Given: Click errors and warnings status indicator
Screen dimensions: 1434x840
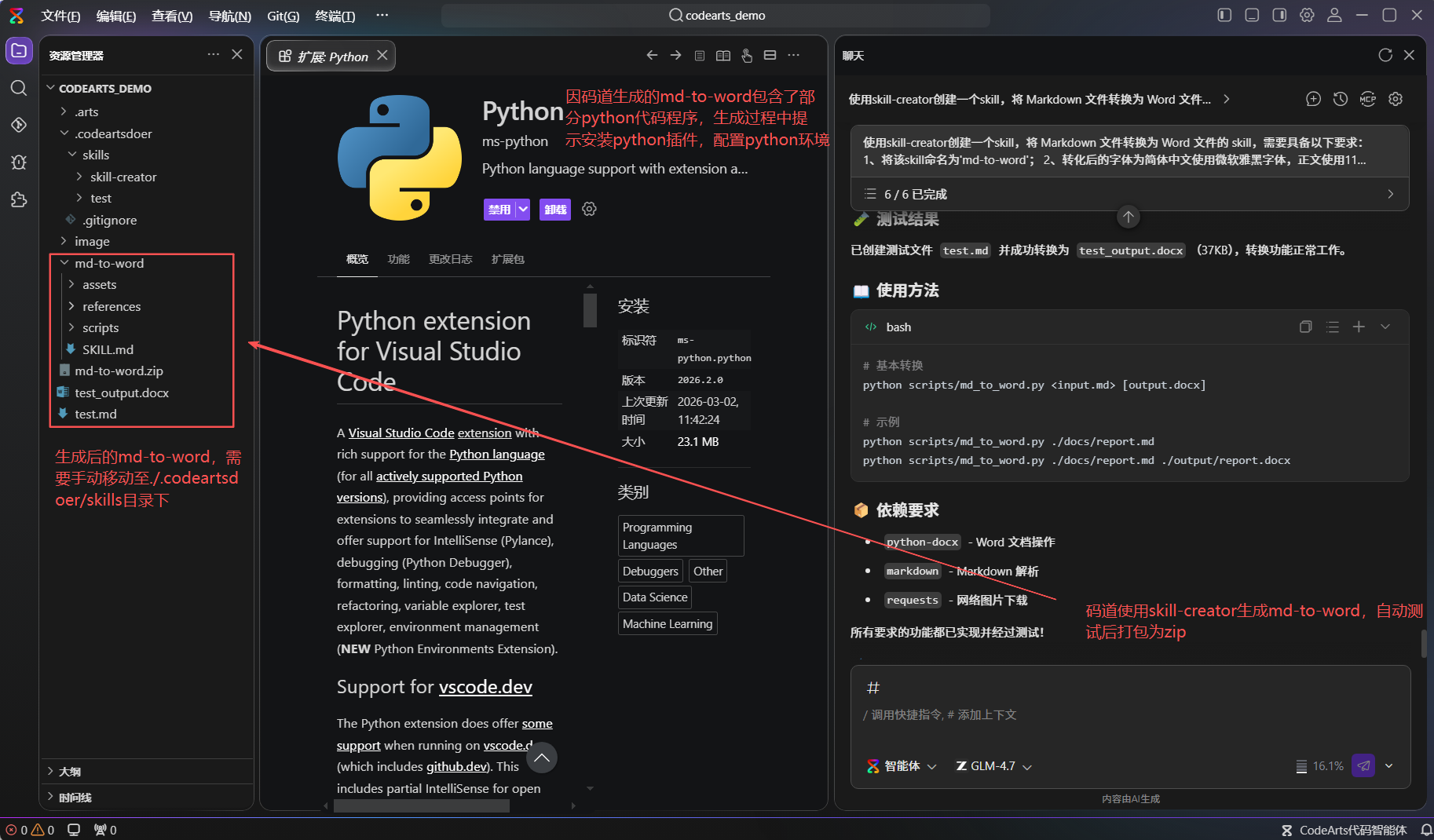Looking at the screenshot, I should point(30,830).
